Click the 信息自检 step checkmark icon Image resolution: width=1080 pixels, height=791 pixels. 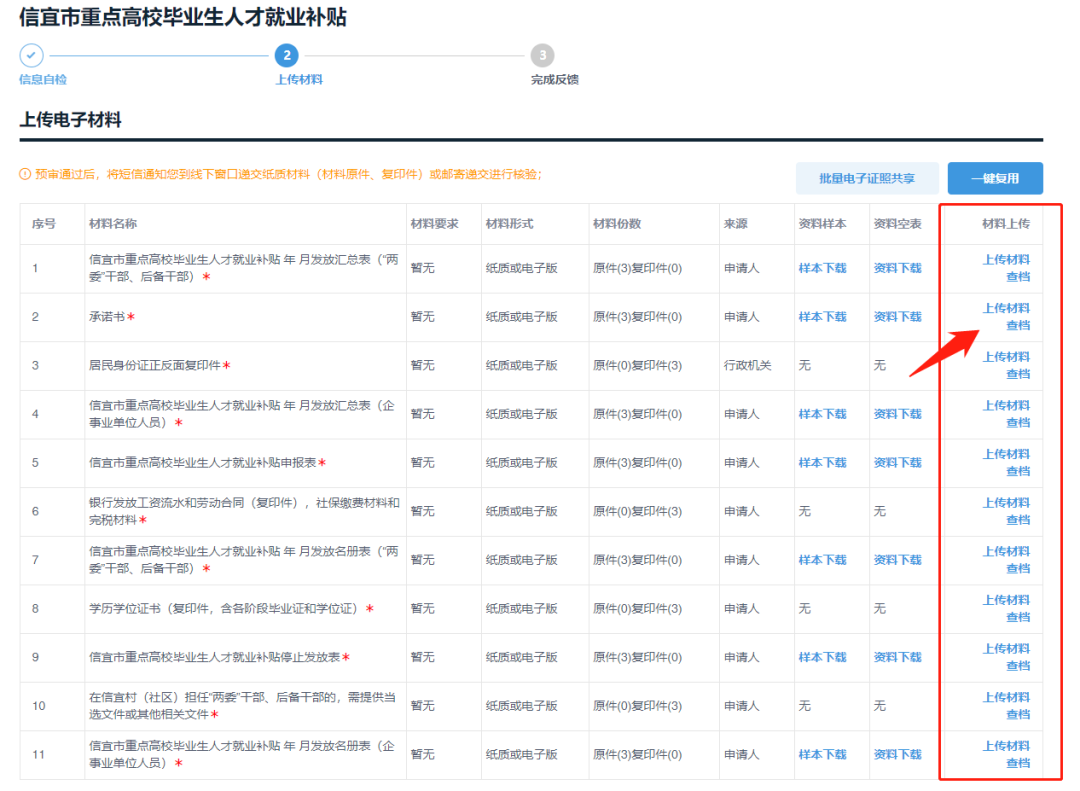point(31,55)
